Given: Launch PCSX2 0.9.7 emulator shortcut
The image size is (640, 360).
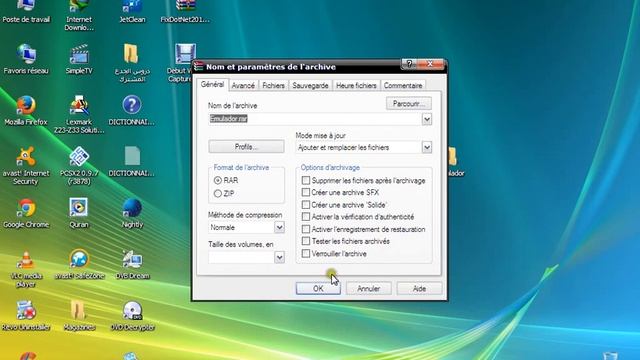Looking at the screenshot, I should [79, 166].
